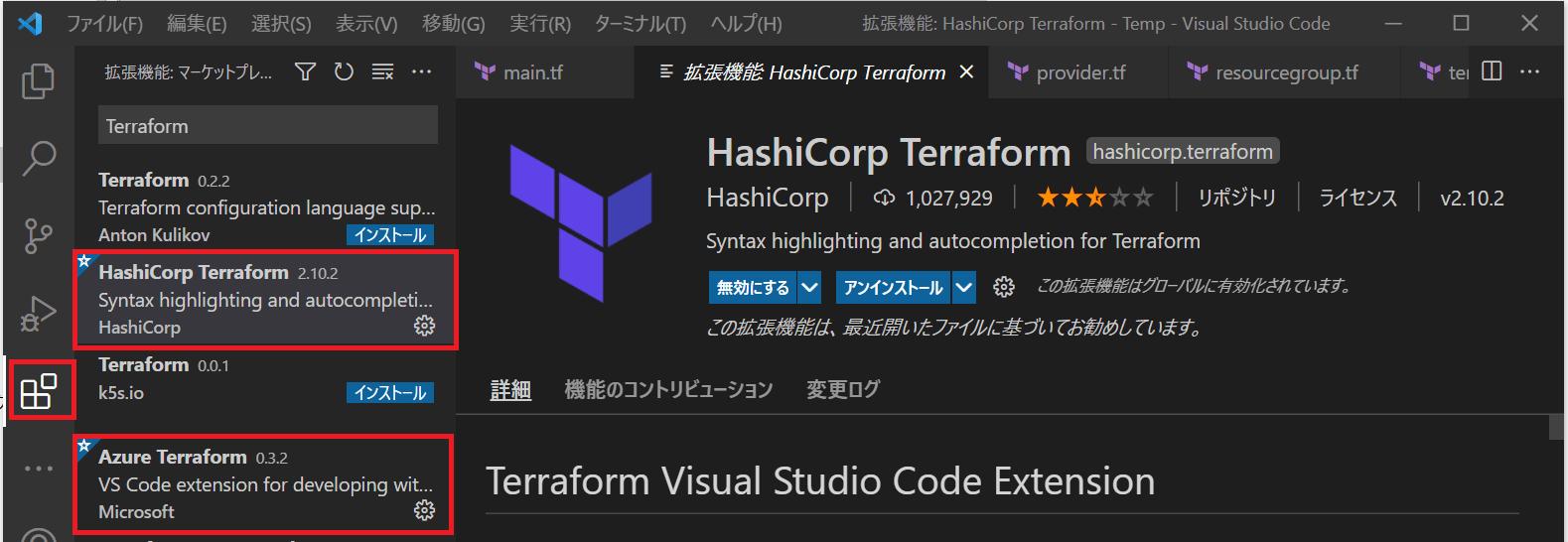Image resolution: width=1568 pixels, height=542 pixels.
Task: Install Terraform by k5s.io
Action: pos(390,393)
